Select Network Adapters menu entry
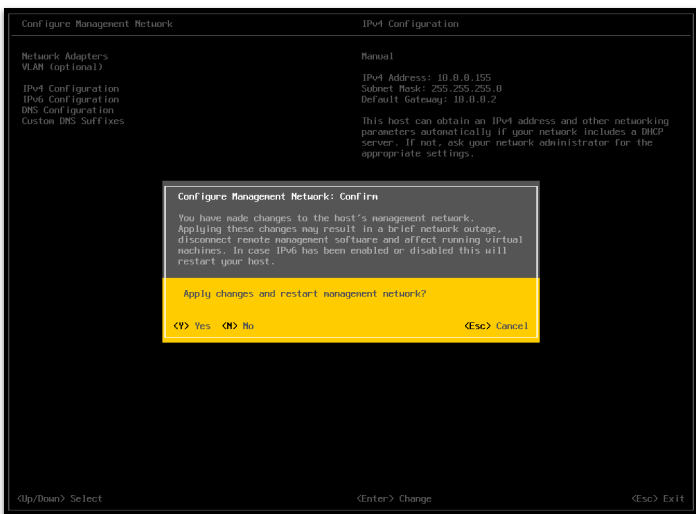Image resolution: width=696 pixels, height=514 pixels. (x=65, y=56)
